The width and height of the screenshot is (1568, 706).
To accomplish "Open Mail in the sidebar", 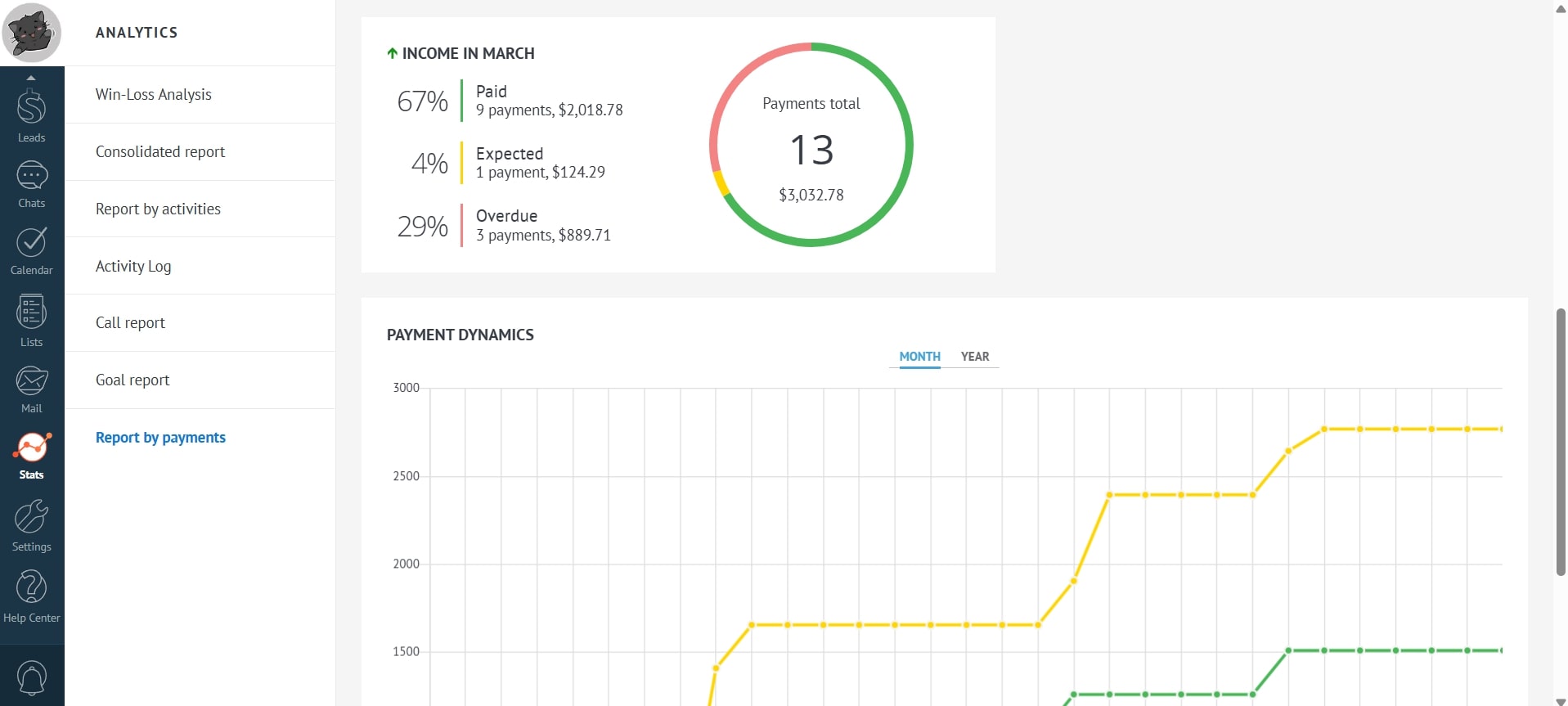I will [31, 381].
